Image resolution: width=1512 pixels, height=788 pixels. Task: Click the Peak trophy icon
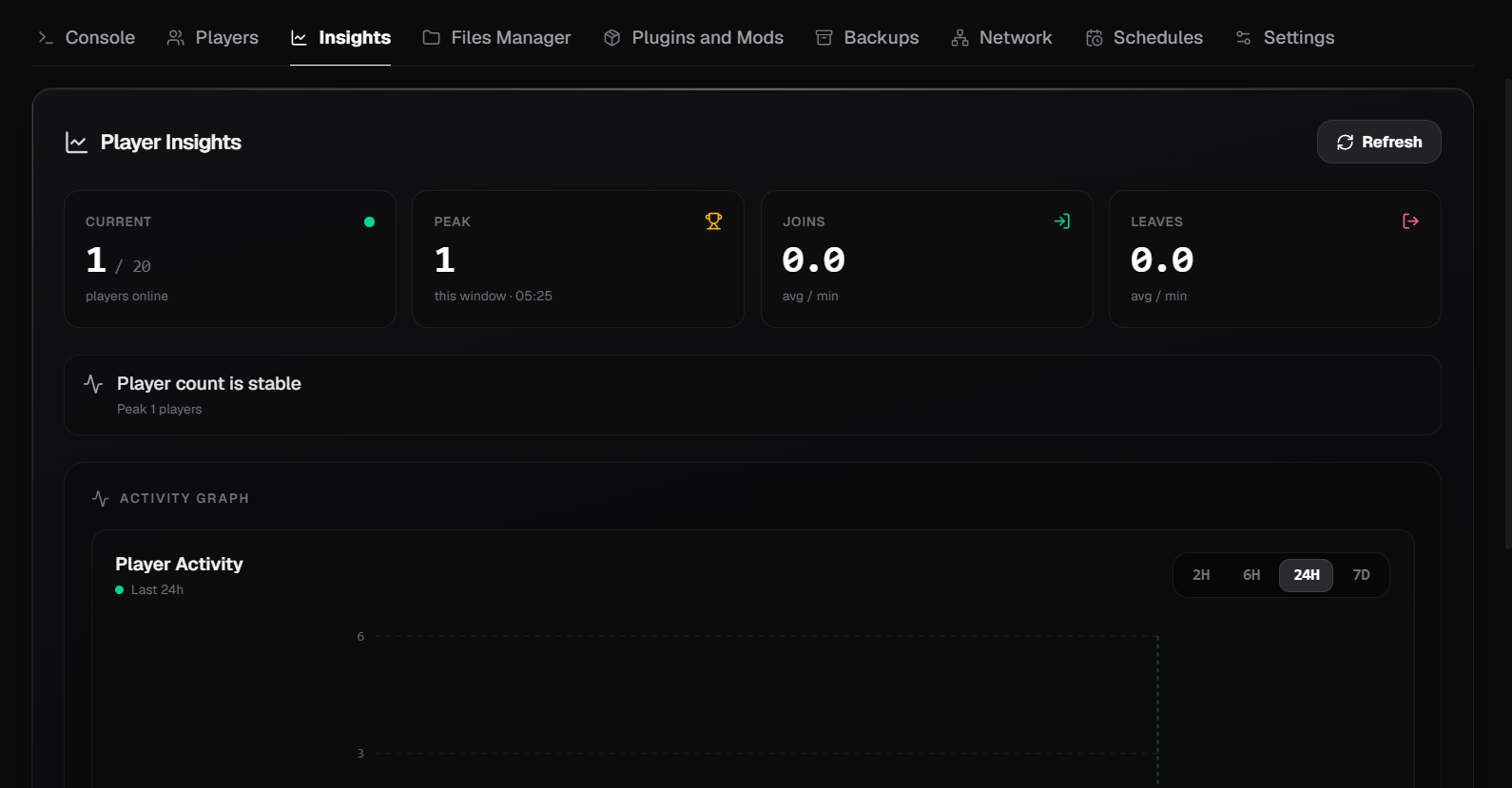[x=713, y=221]
